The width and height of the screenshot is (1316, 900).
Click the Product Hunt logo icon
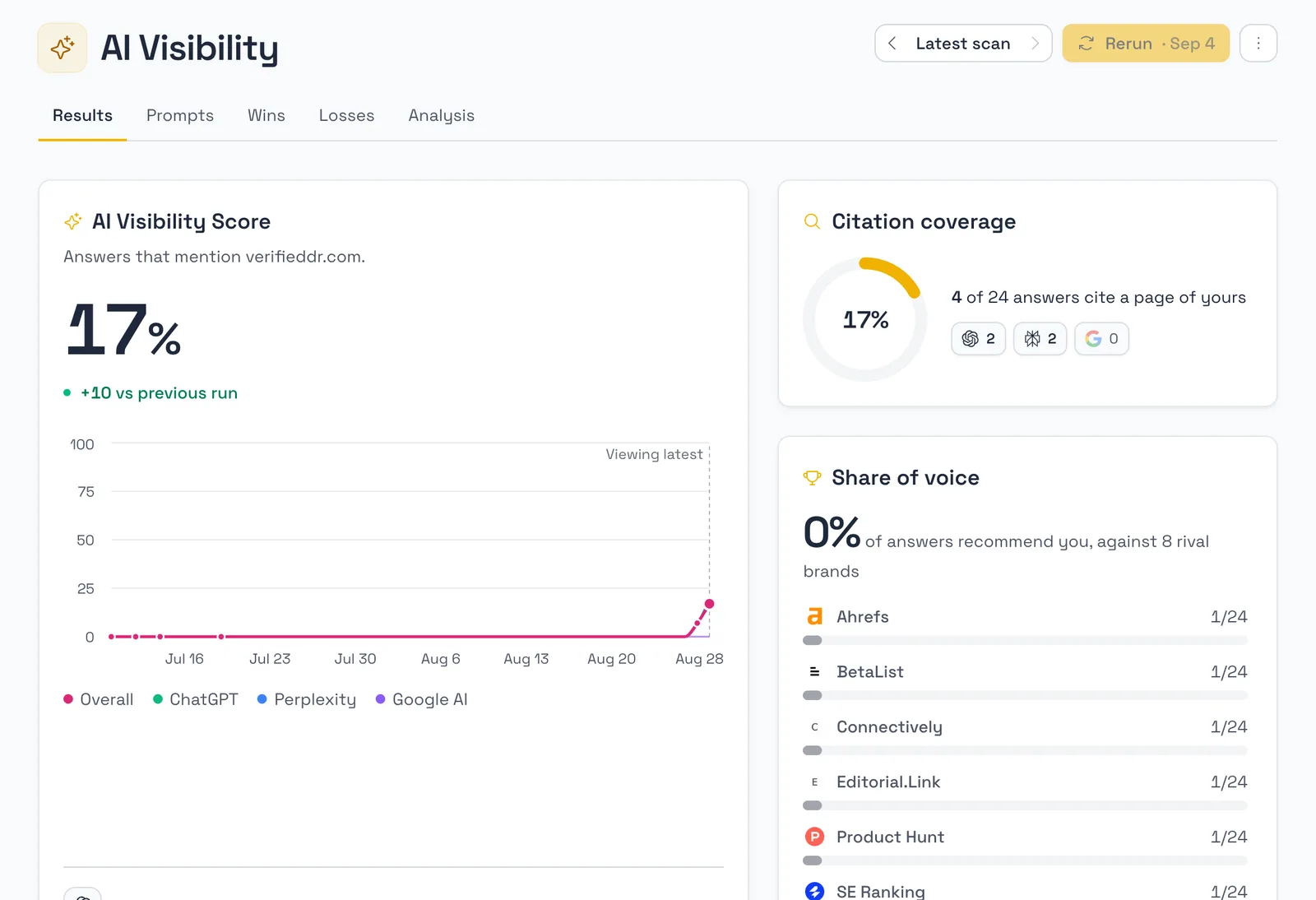tap(814, 837)
